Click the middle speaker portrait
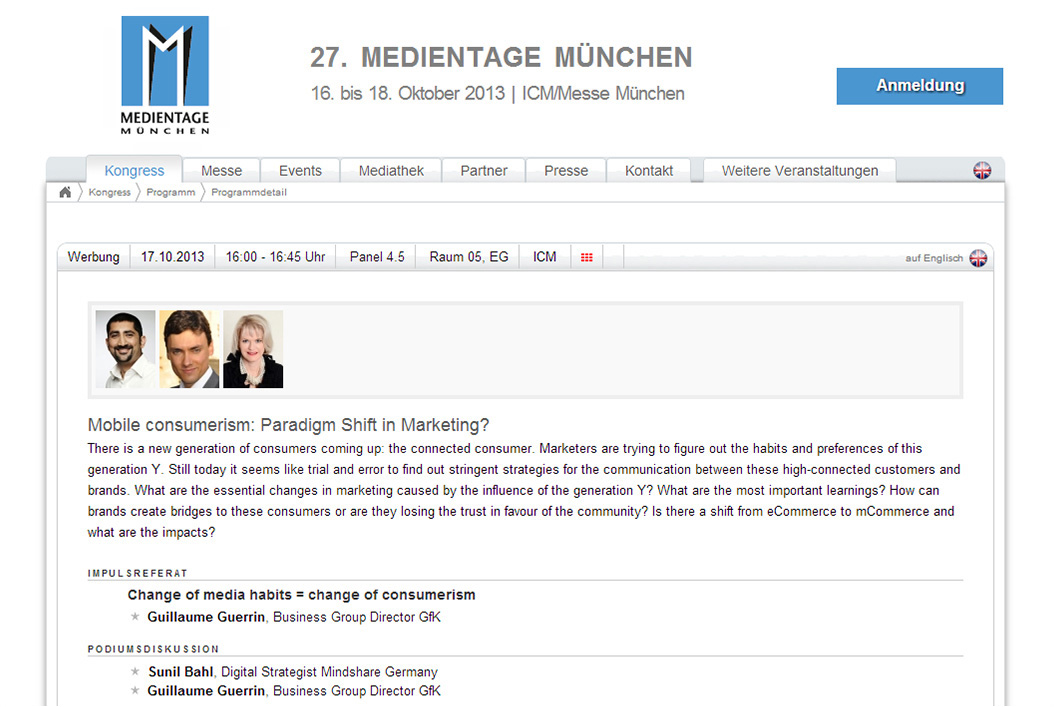This screenshot has width=1061, height=707. coord(188,349)
